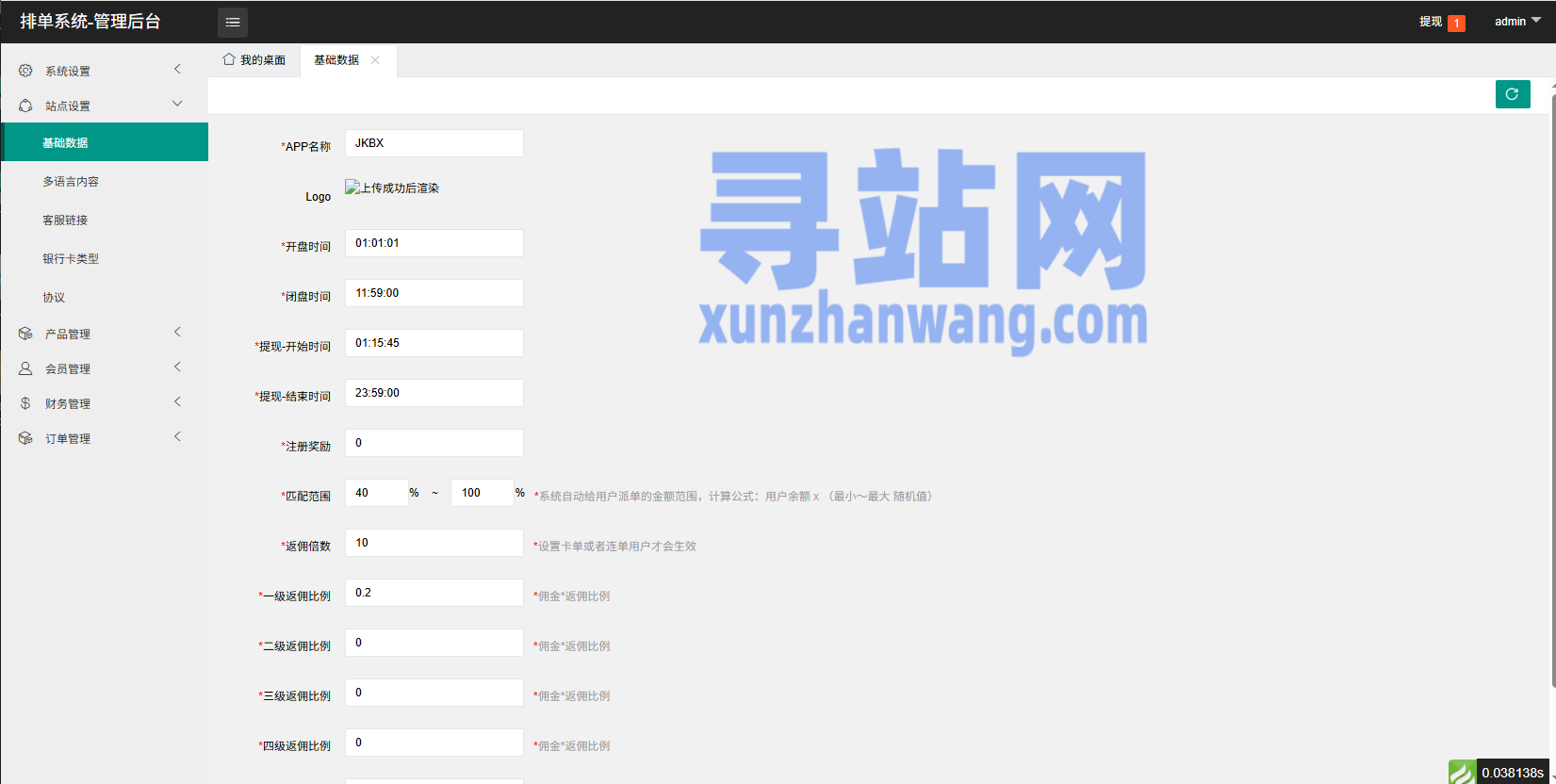Click the green refresh icon button
1556x784 pixels.
(x=1512, y=94)
